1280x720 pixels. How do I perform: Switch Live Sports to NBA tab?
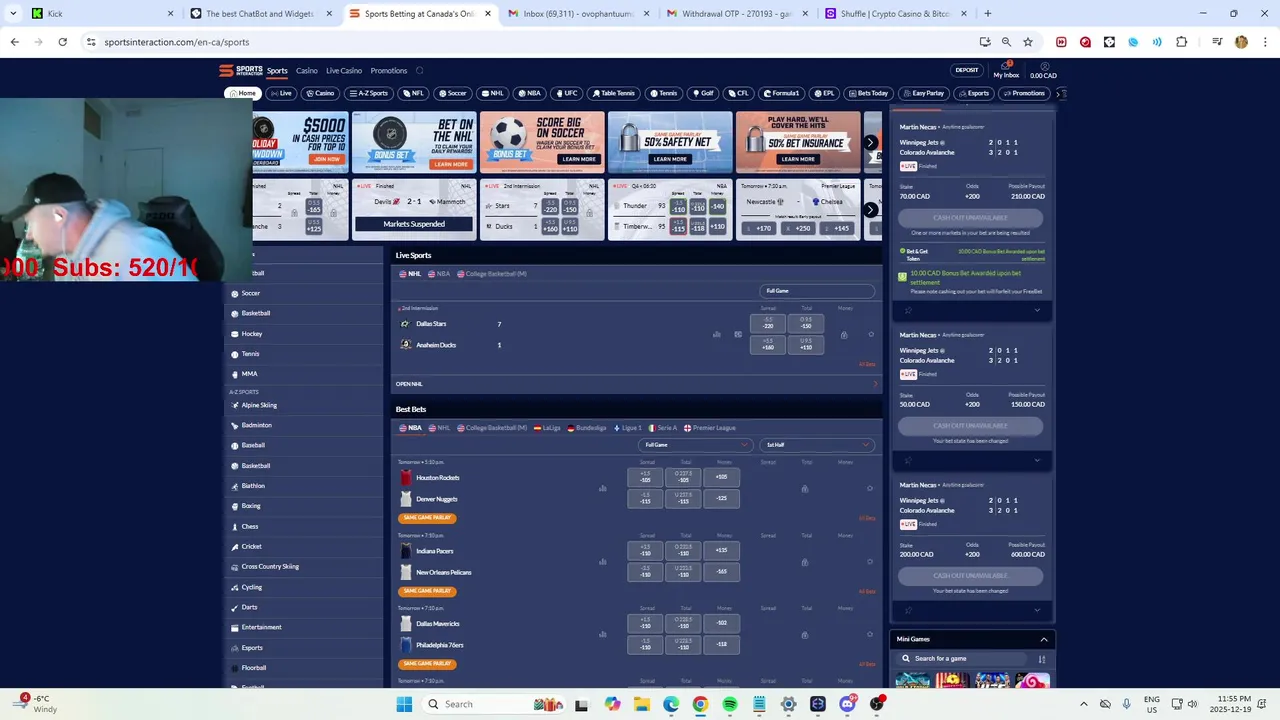(439, 274)
